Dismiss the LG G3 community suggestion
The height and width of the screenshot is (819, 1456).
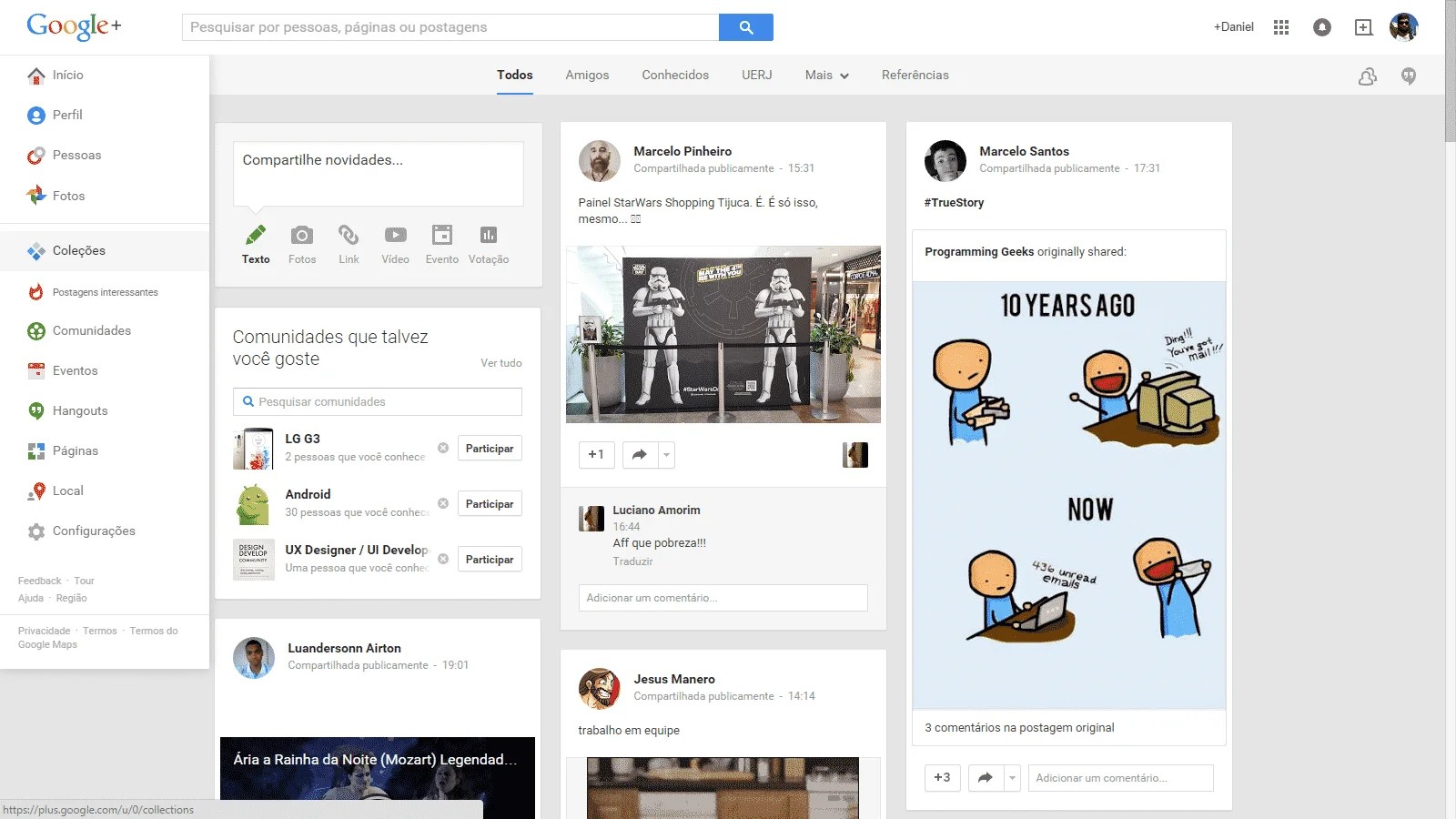click(x=443, y=448)
